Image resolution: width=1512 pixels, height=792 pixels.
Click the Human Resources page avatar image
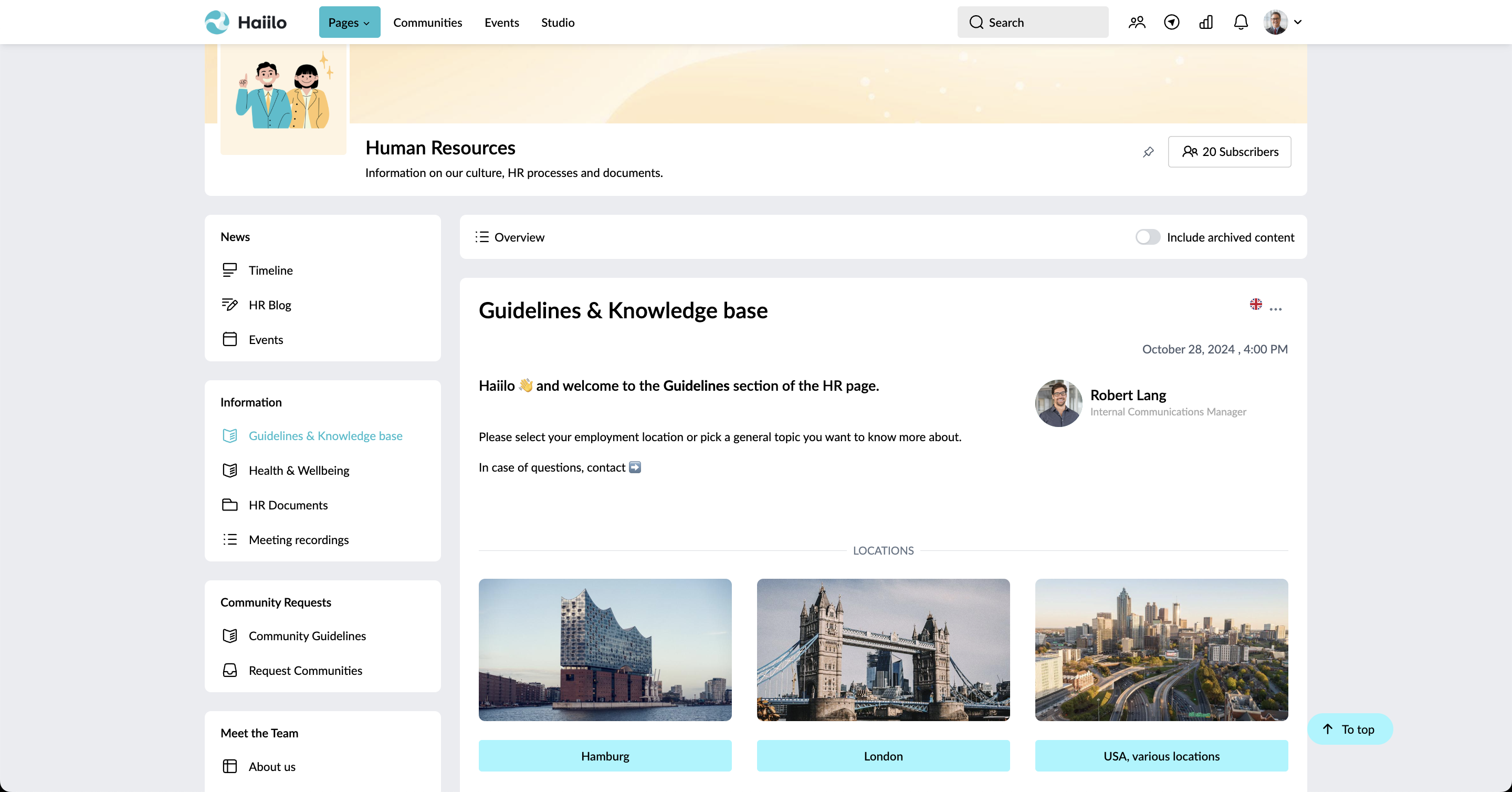pyautogui.click(x=283, y=99)
